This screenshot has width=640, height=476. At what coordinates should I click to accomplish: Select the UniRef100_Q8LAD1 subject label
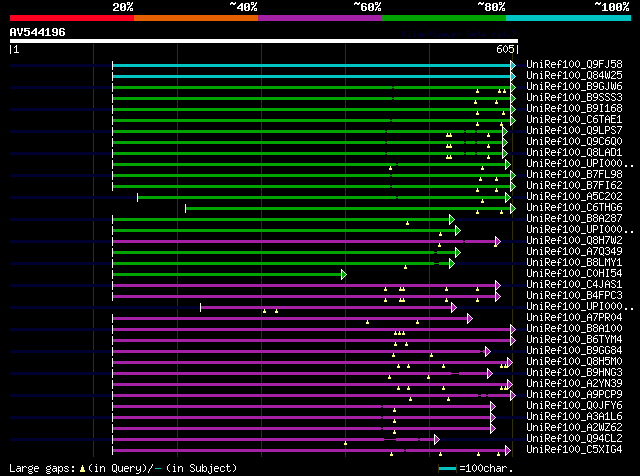coord(574,153)
